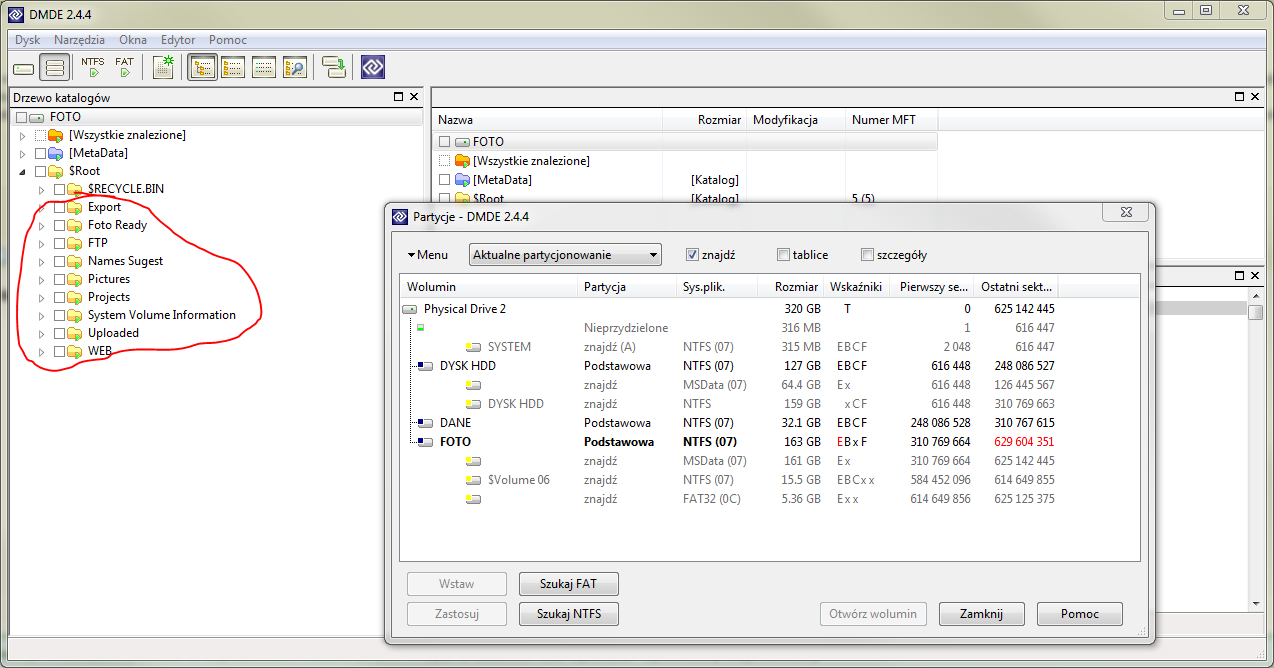This screenshot has height=668, width=1274.
Task: Check the Uploaded folder checkbox
Action: [59, 333]
